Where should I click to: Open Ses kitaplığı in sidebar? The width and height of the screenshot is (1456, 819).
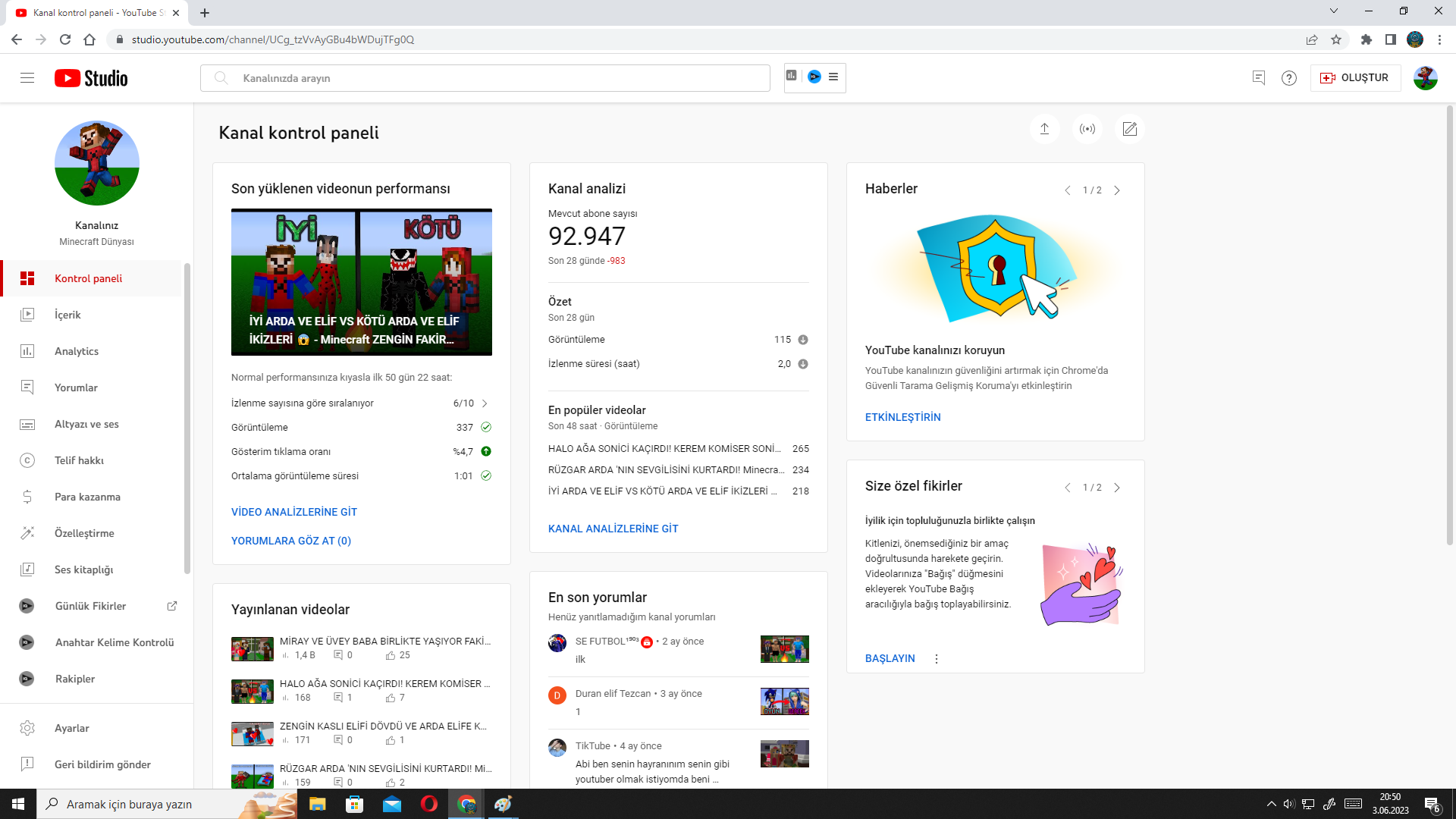point(93,570)
